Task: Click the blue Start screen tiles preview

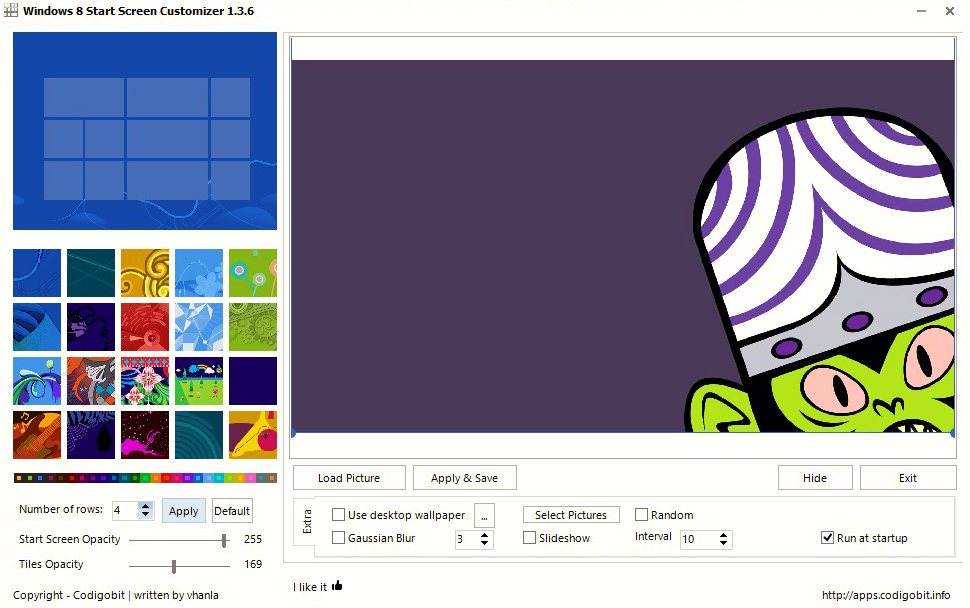Action: pyautogui.click(x=145, y=131)
